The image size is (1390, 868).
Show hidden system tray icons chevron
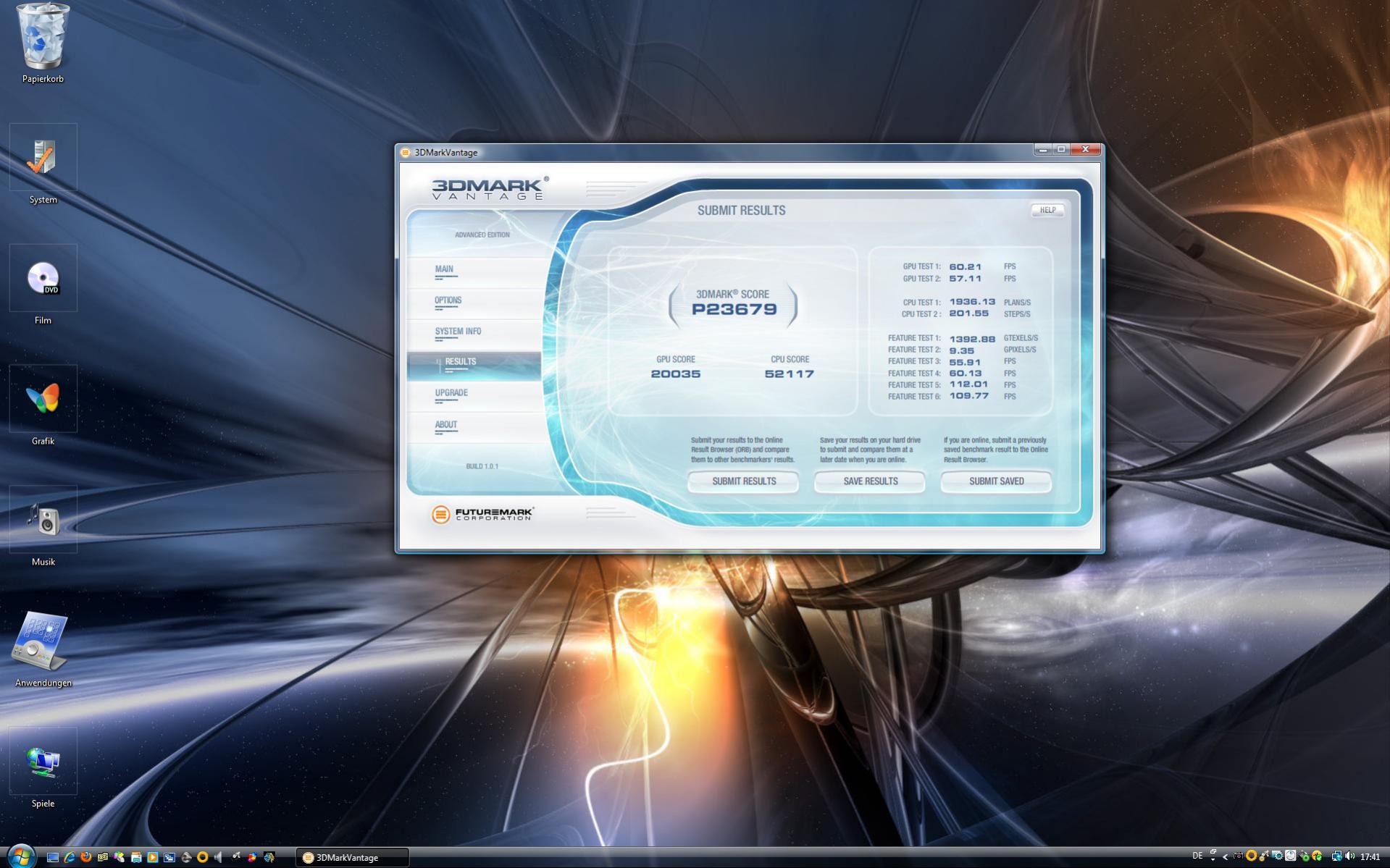pos(1225,856)
